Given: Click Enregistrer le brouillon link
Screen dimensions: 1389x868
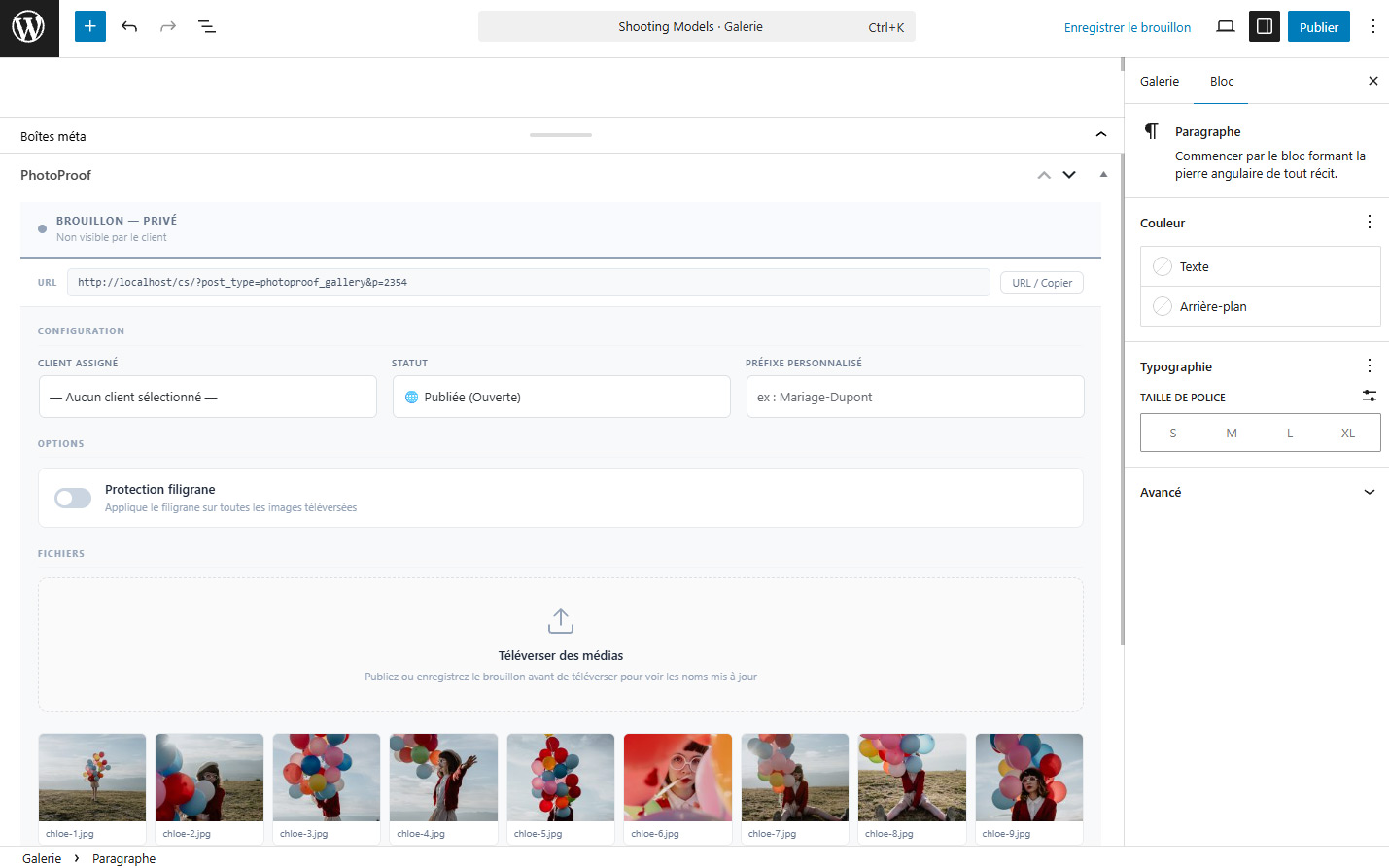Looking at the screenshot, I should tap(1127, 27).
